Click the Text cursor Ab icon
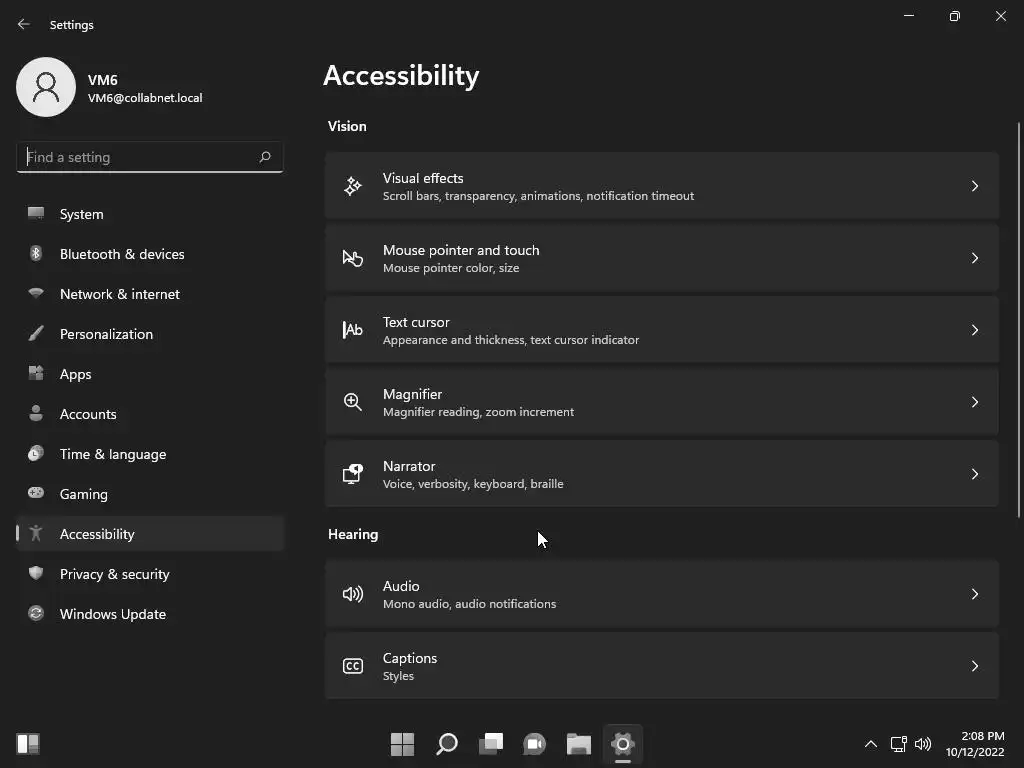Screen dimensions: 1024x768 coord(353,330)
